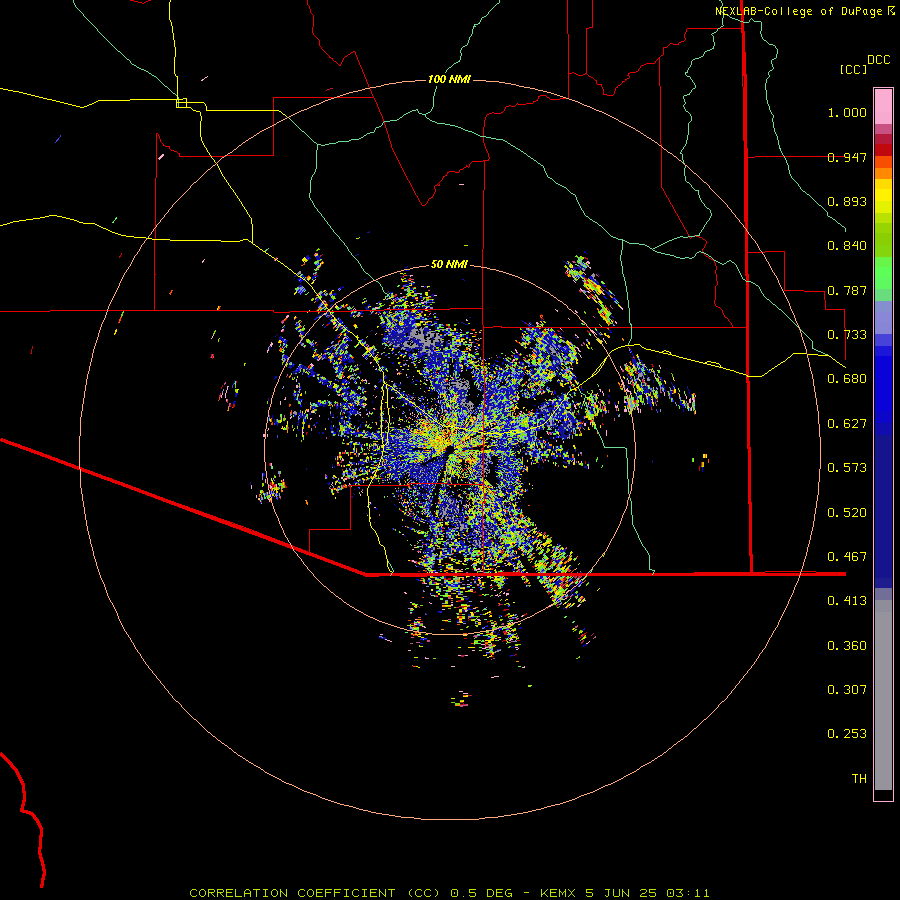Image resolution: width=900 pixels, height=900 pixels.
Task: Pick the red swatch in the color bar
Action: [883, 150]
